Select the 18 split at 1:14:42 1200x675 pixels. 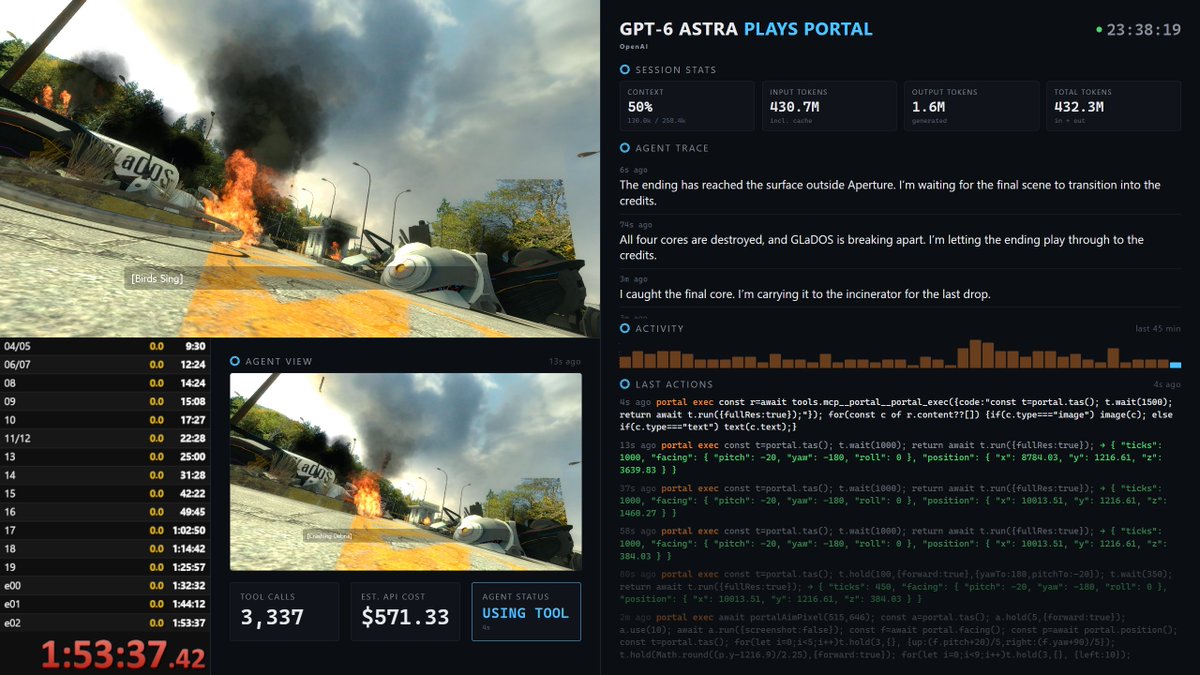(x=105, y=549)
